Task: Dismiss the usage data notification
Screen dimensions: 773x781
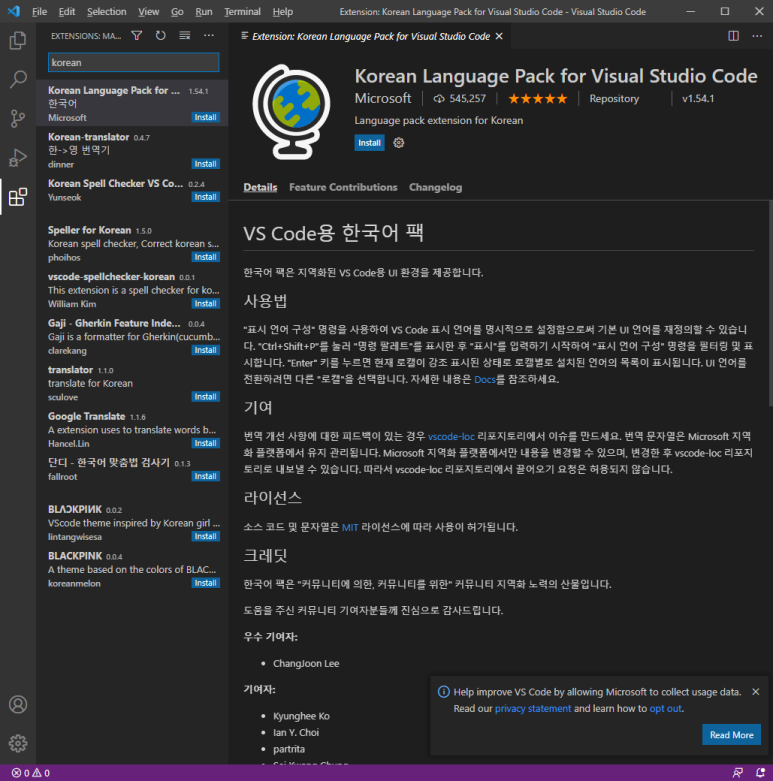Action: click(x=756, y=692)
